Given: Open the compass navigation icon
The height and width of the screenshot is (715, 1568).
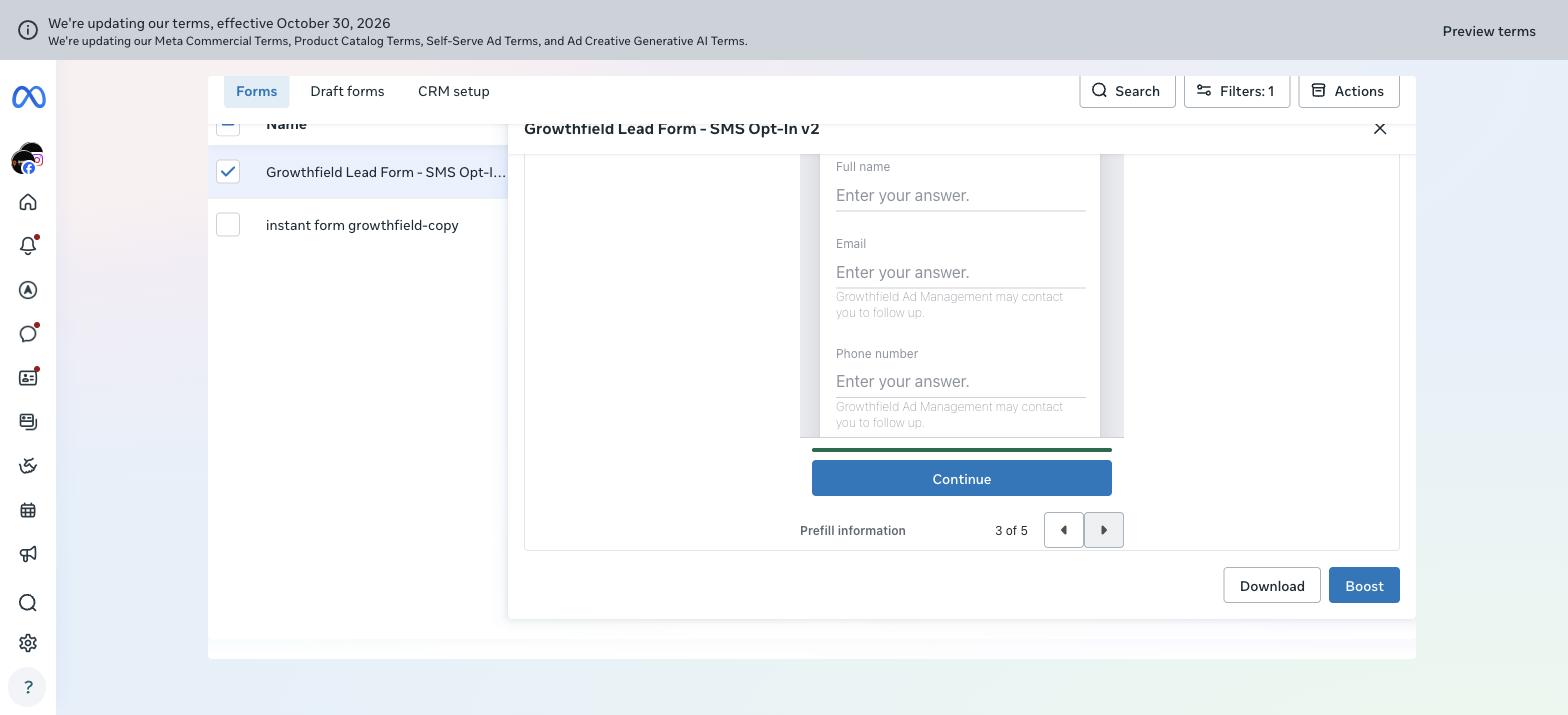Looking at the screenshot, I should (28, 290).
